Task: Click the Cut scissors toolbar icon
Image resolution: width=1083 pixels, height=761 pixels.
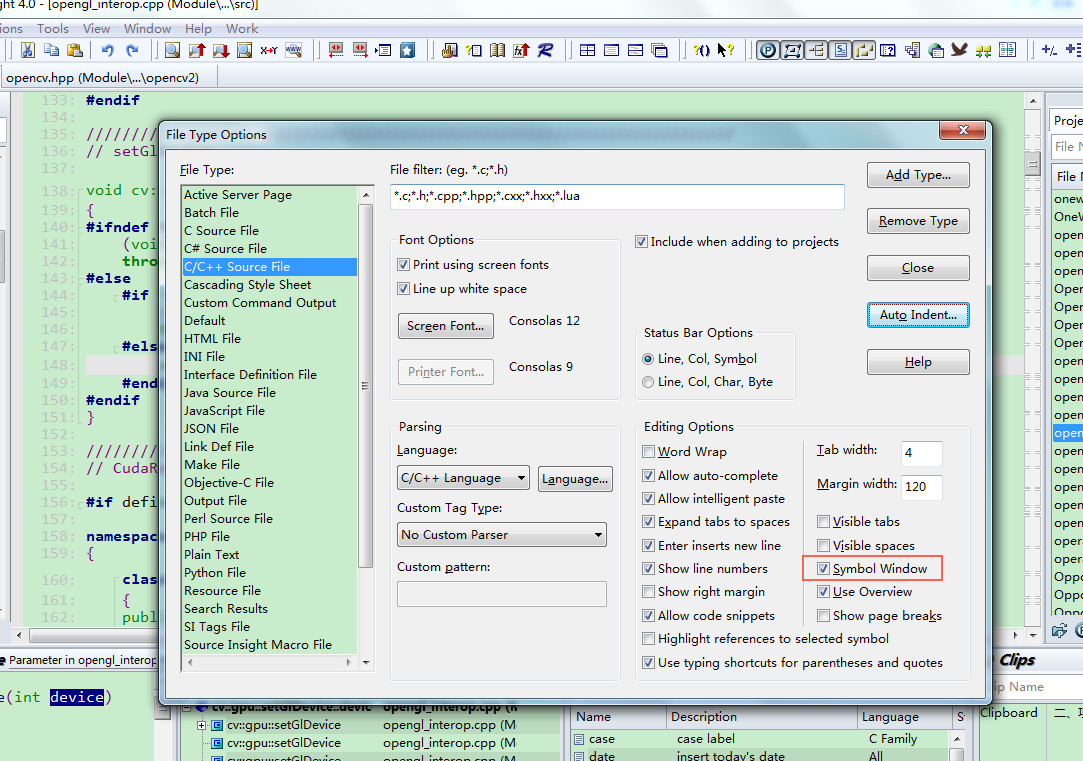Action: tap(28, 50)
